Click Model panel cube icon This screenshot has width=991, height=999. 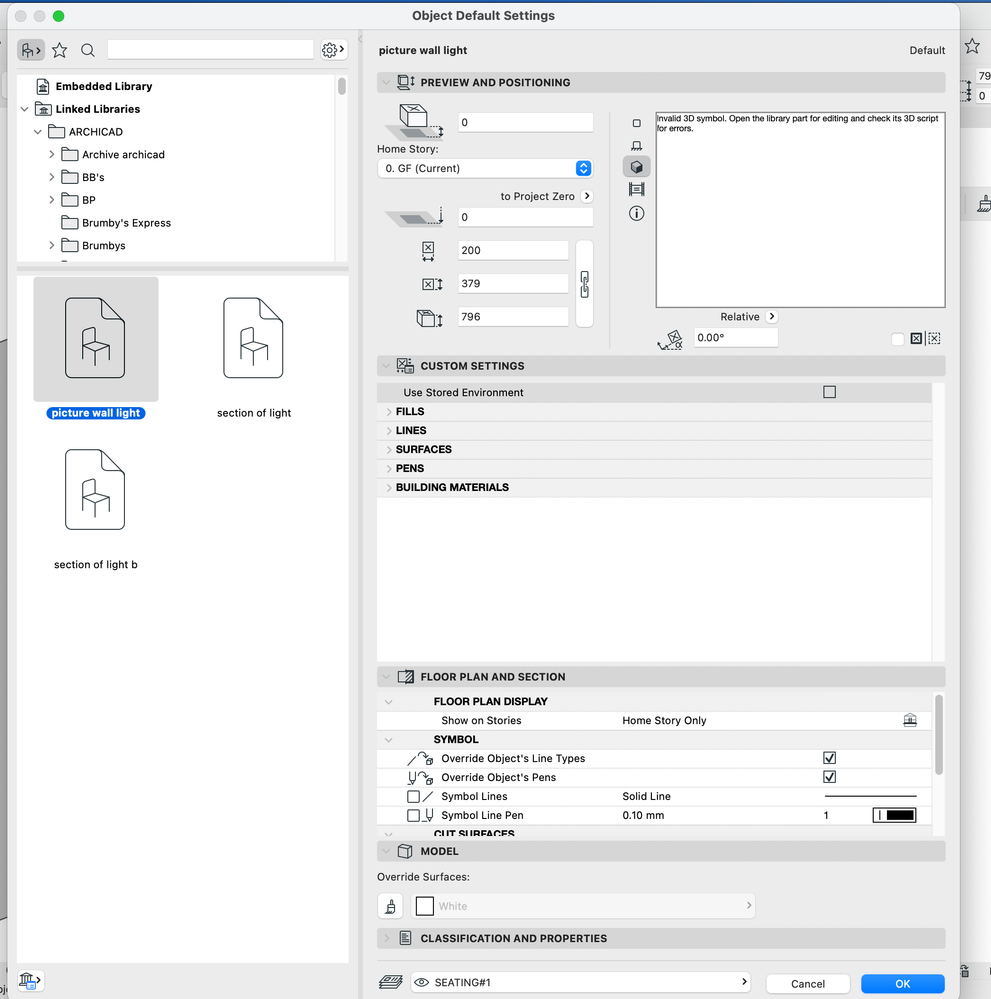tap(405, 851)
